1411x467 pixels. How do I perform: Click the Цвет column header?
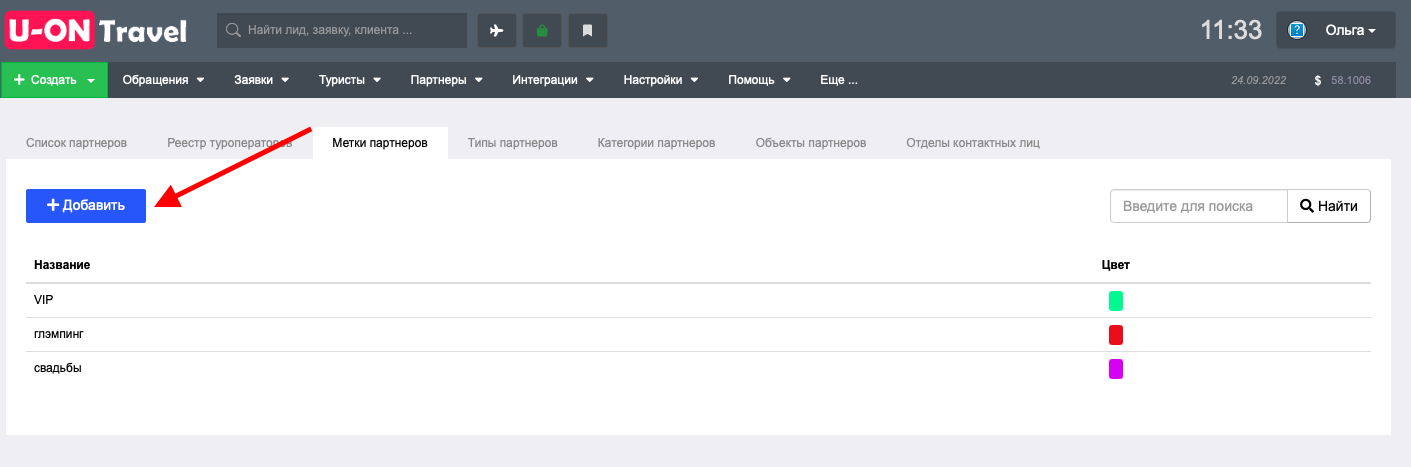tap(1115, 265)
